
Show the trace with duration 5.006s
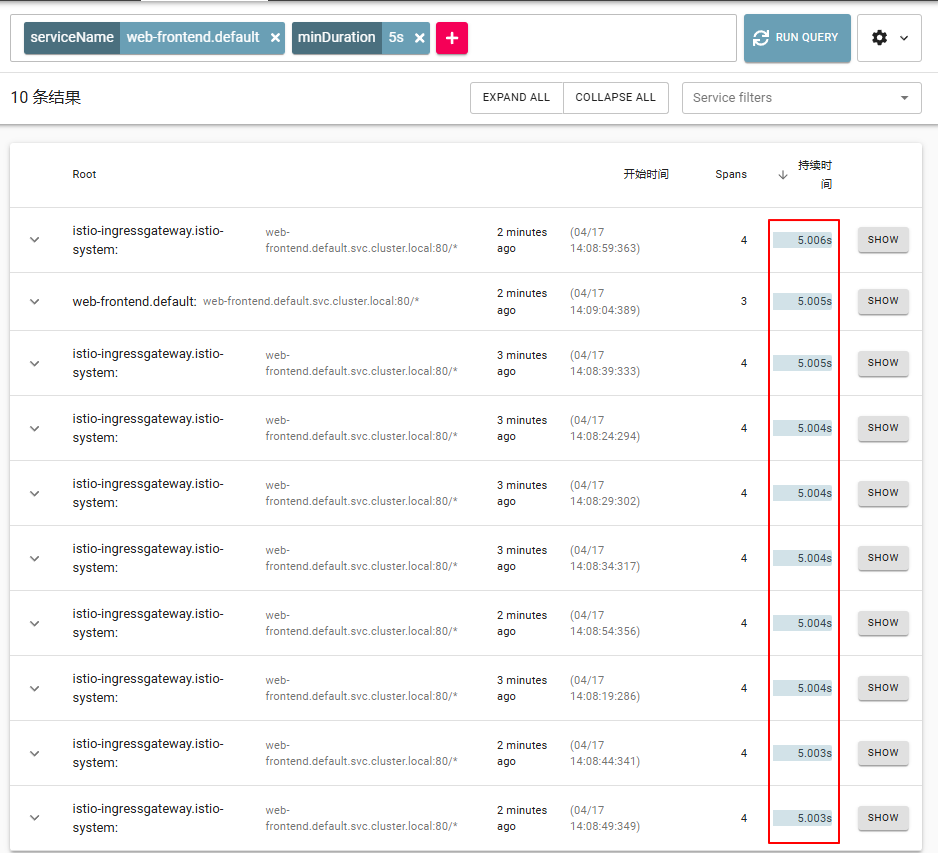coord(883,240)
